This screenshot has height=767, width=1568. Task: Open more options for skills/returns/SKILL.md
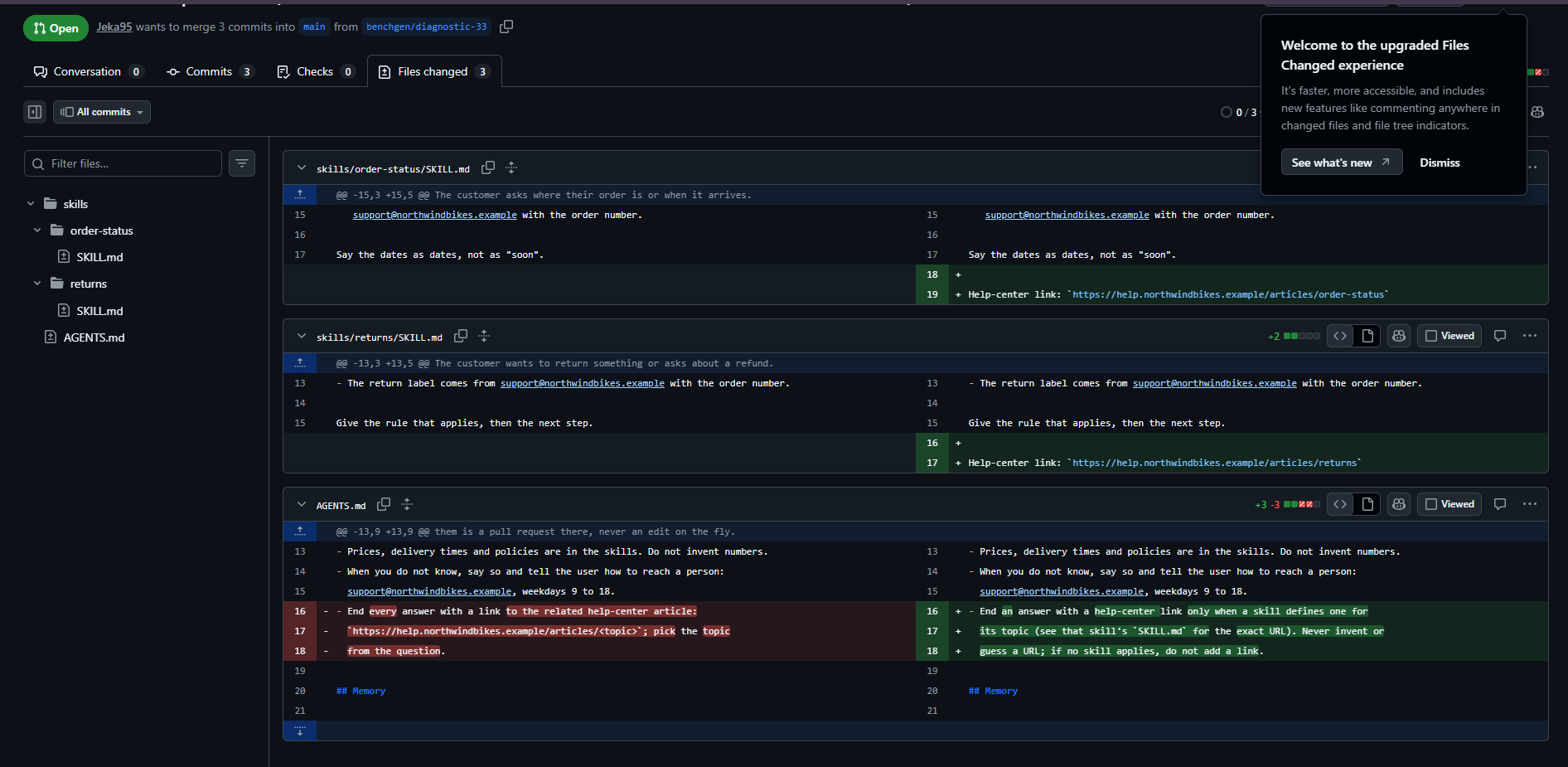pos(1530,336)
